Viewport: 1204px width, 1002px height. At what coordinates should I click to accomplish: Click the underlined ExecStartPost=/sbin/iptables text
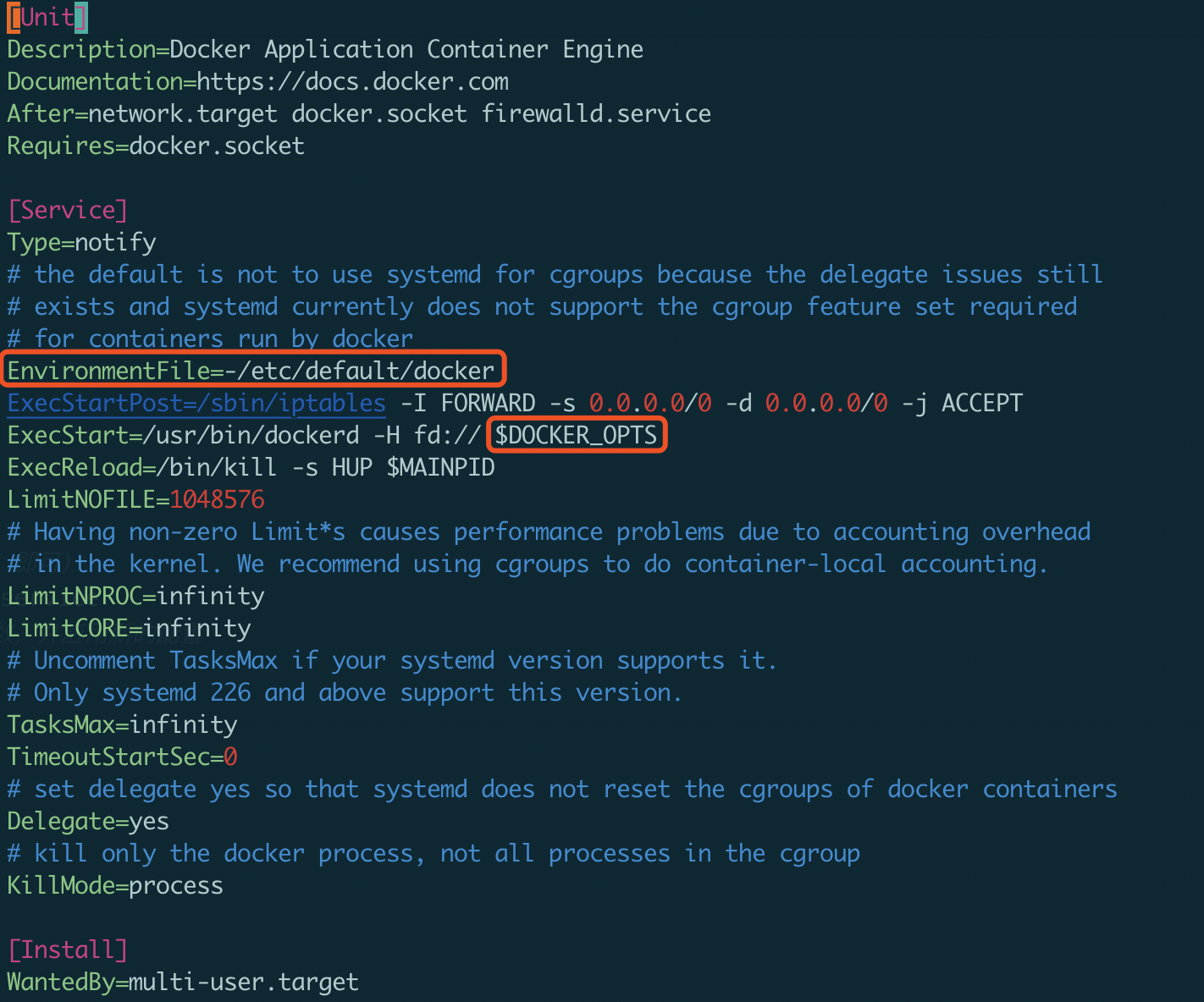tap(196, 403)
